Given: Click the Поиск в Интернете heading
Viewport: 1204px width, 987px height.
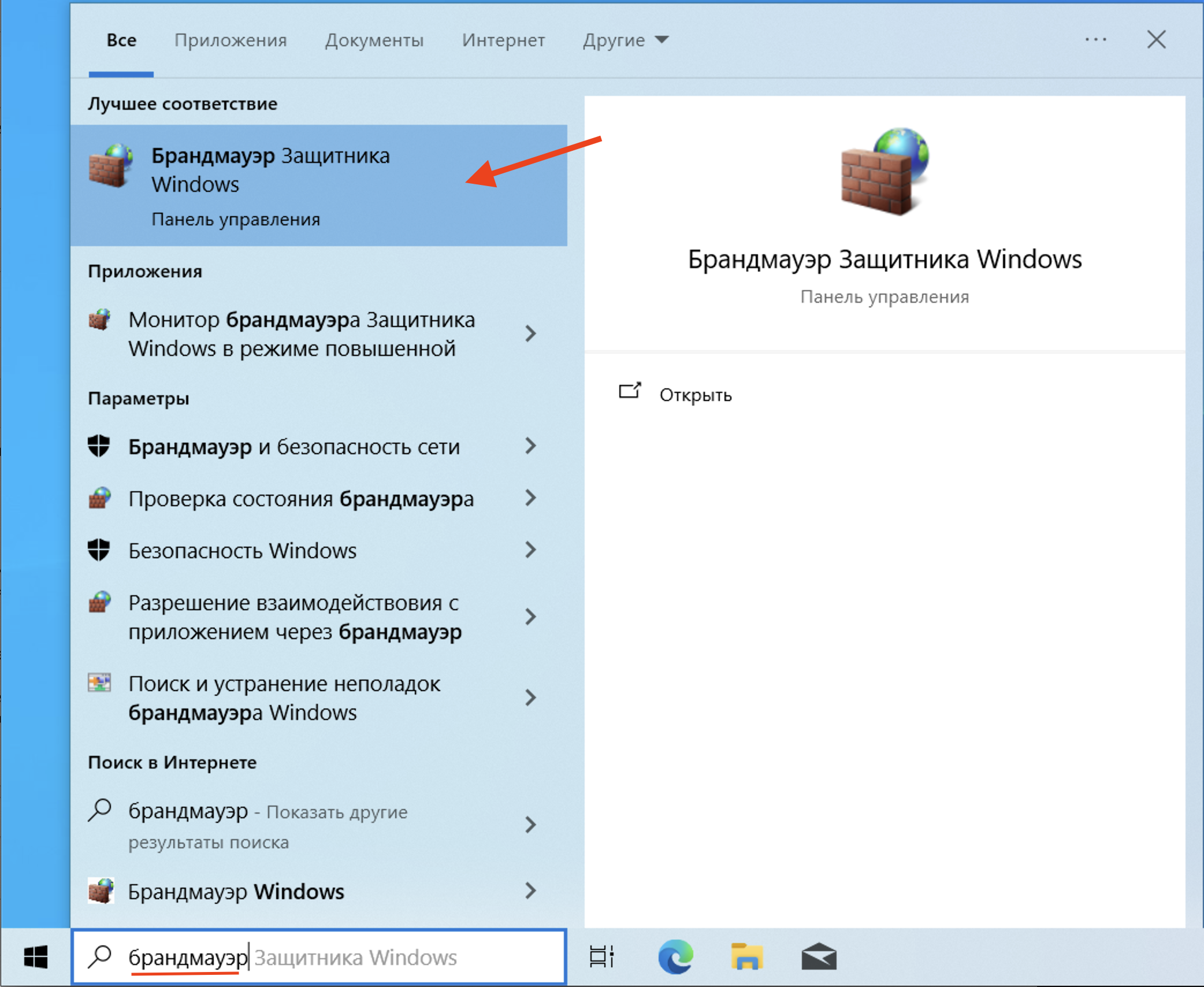Looking at the screenshot, I should (x=172, y=763).
